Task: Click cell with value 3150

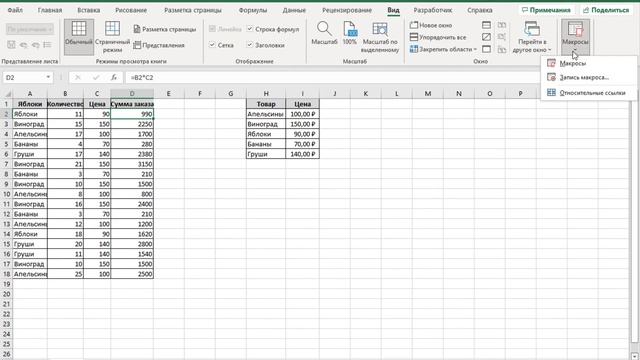Action: [132, 164]
